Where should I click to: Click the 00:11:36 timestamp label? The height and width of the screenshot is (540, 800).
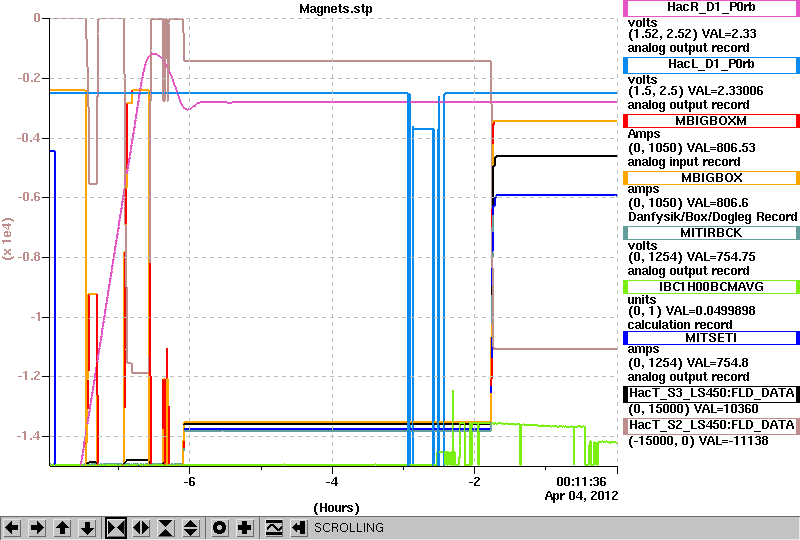point(581,482)
